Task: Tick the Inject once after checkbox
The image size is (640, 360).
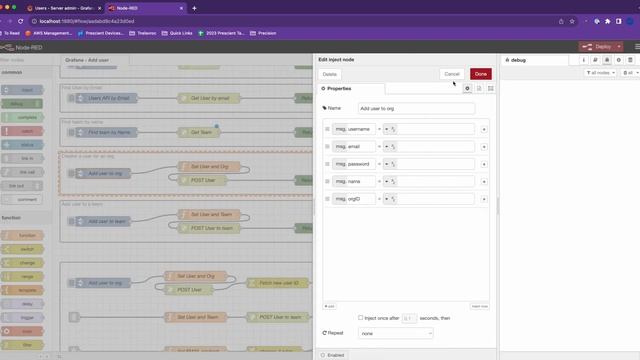Action: pos(360,318)
